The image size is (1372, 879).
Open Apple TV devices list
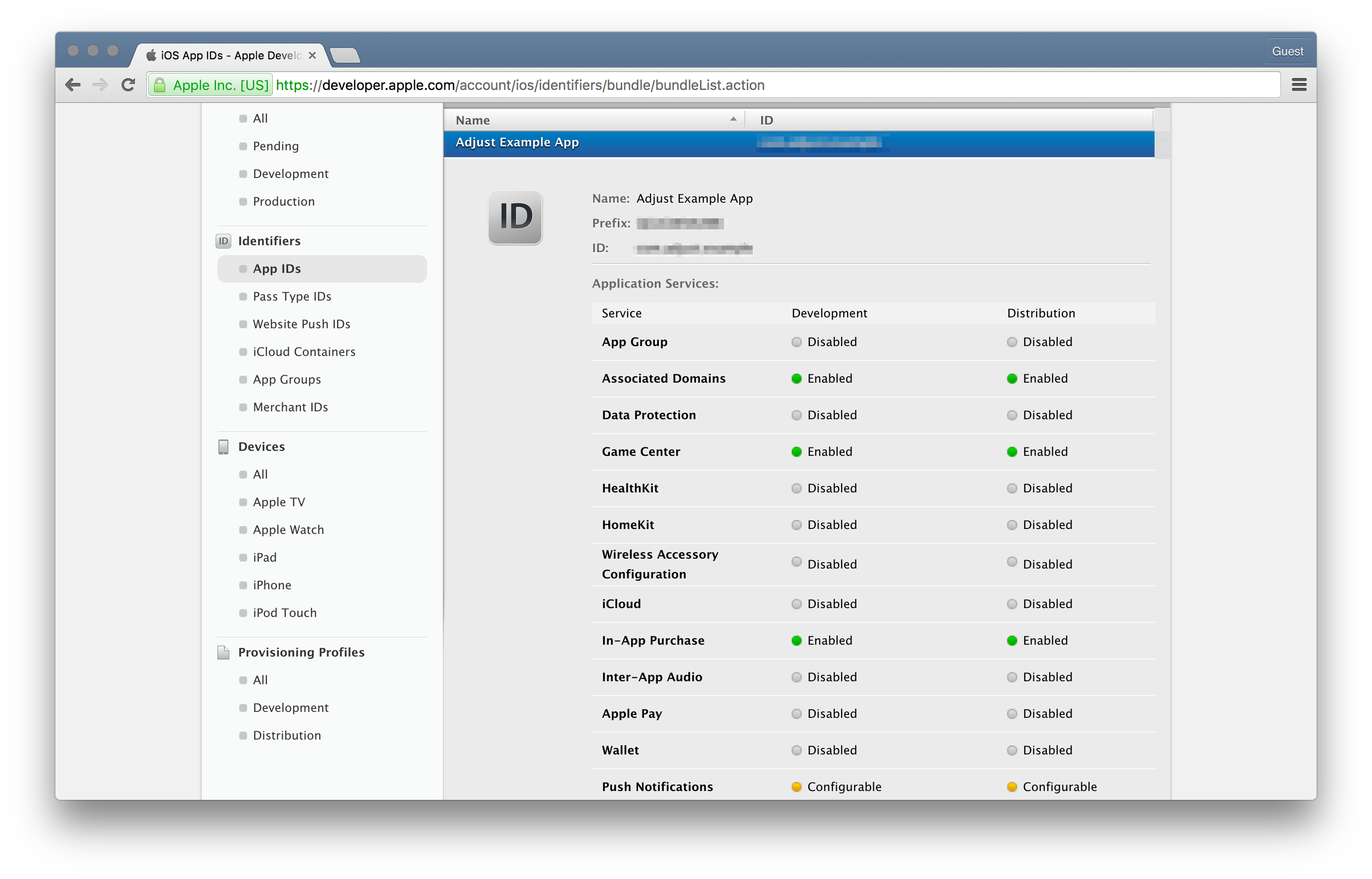click(x=278, y=502)
